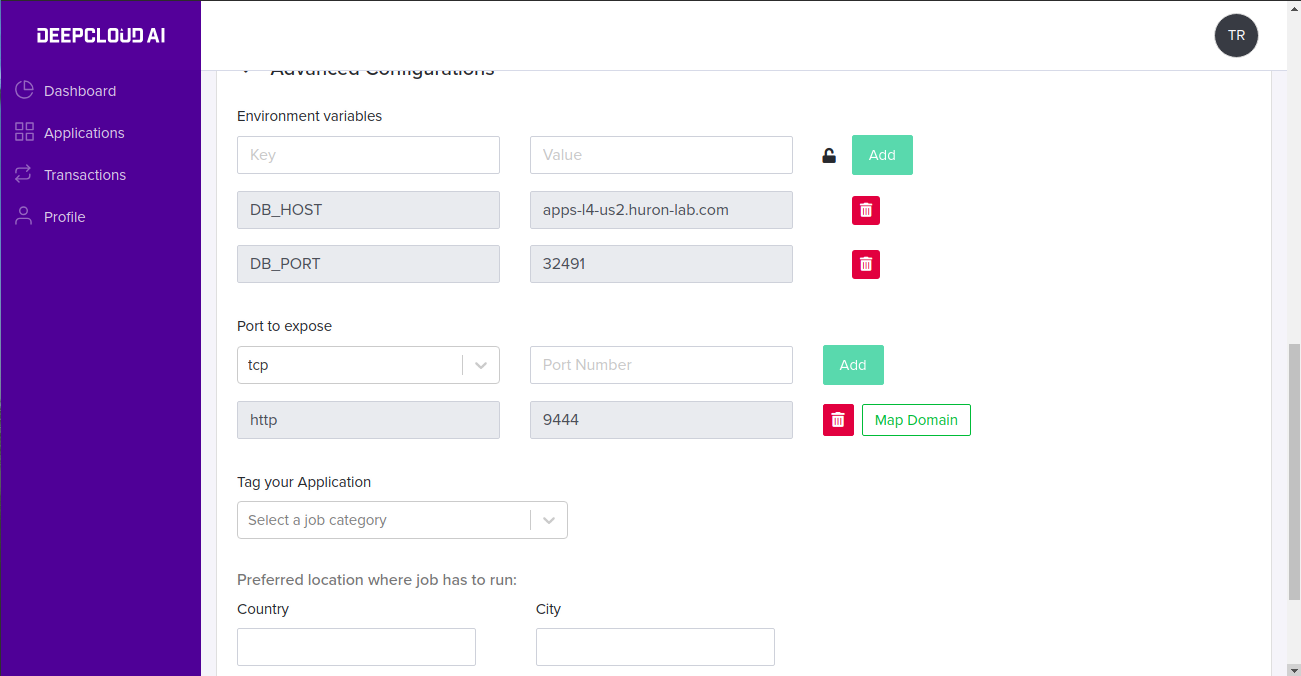Expand the tcp dropdown chevron arrow
This screenshot has width=1301, height=676.
481,365
